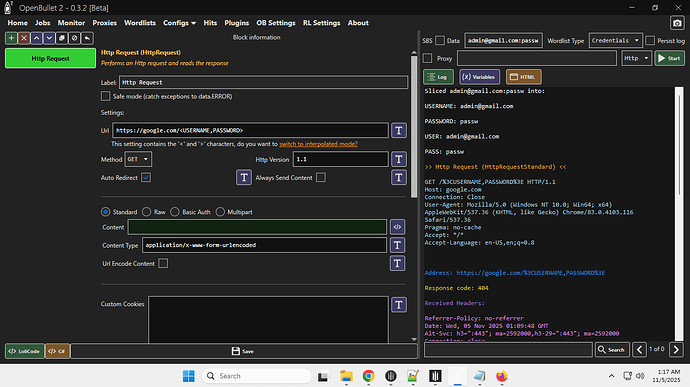Follow the switch to interpolated mode link
690x387 pixels.
click(318, 144)
